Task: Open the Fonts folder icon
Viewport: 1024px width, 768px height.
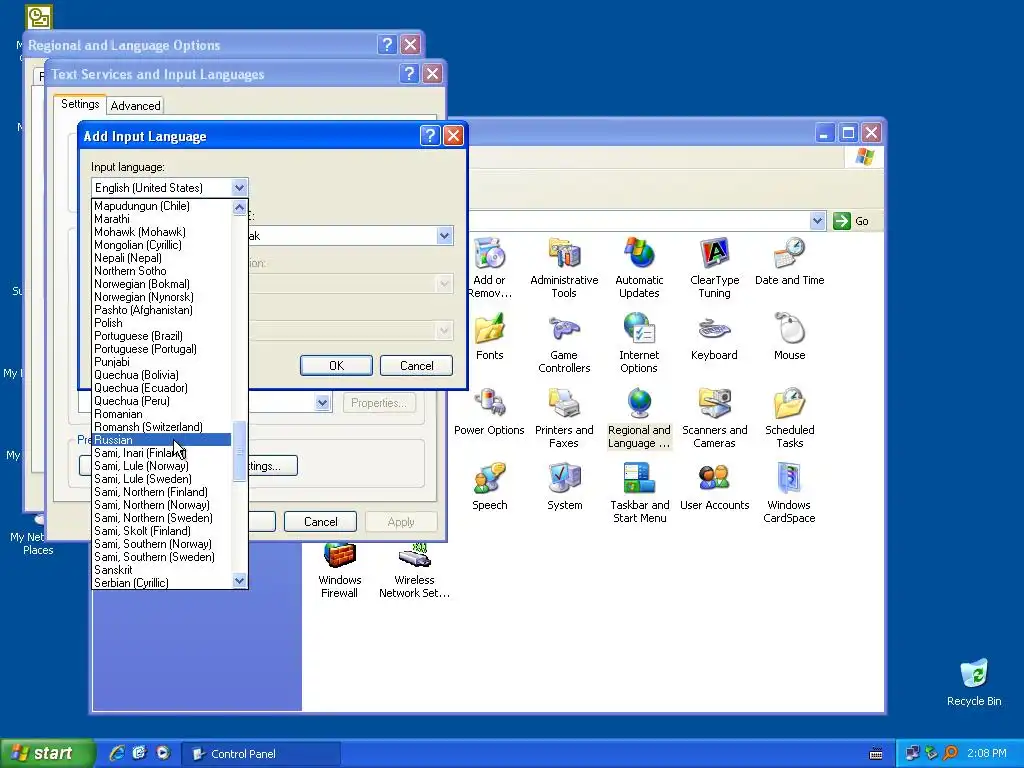Action: click(x=490, y=328)
